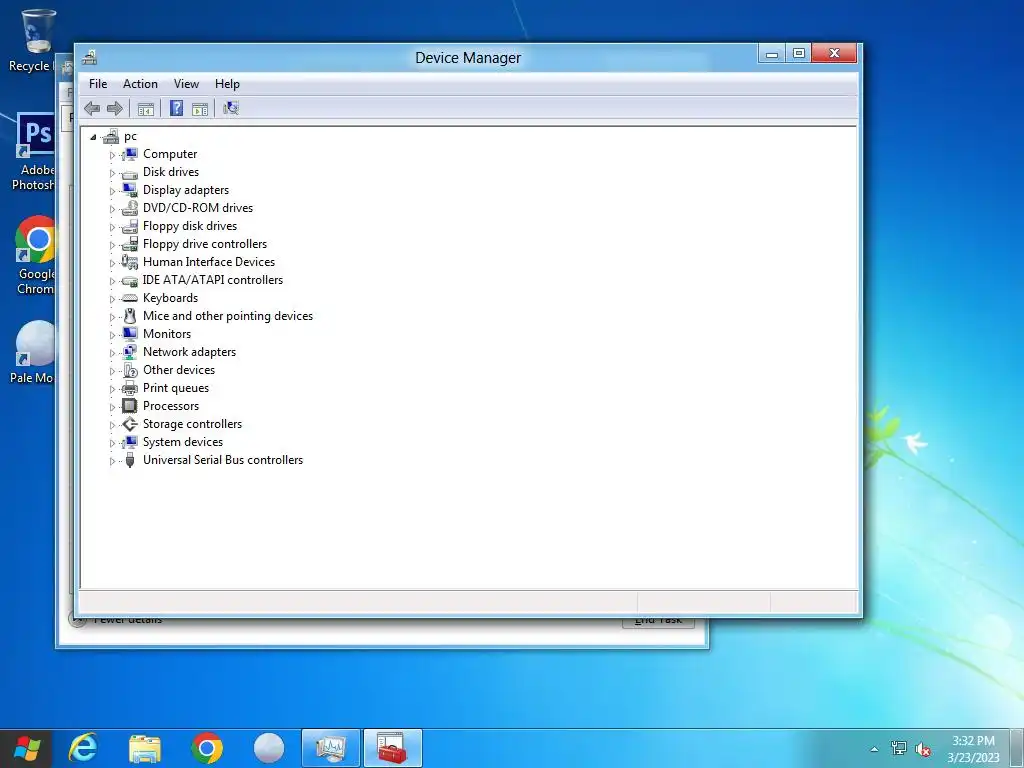Open the Windows Start button
This screenshot has height=768, width=1024.
pyautogui.click(x=26, y=748)
